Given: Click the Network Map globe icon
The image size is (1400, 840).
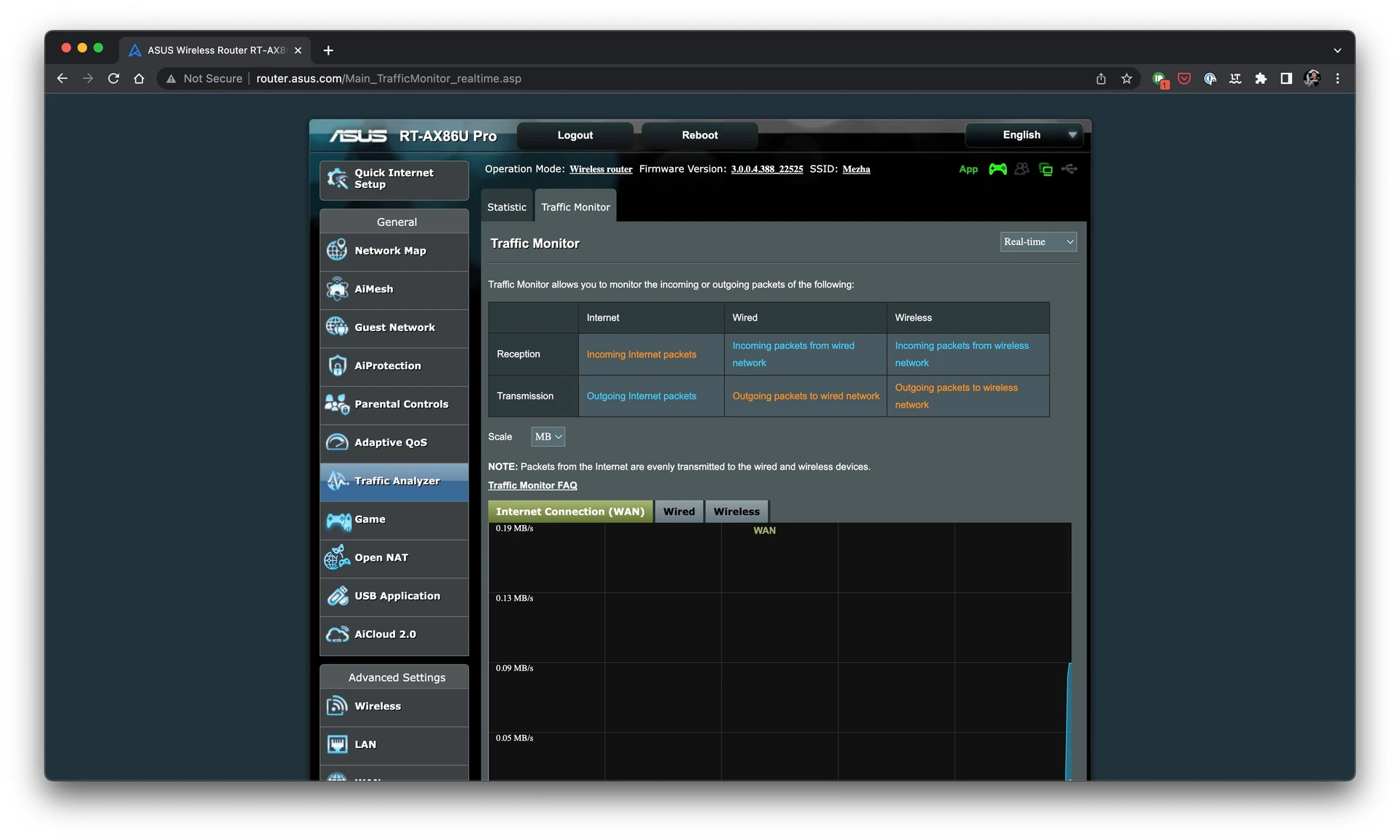Looking at the screenshot, I should pos(337,250).
